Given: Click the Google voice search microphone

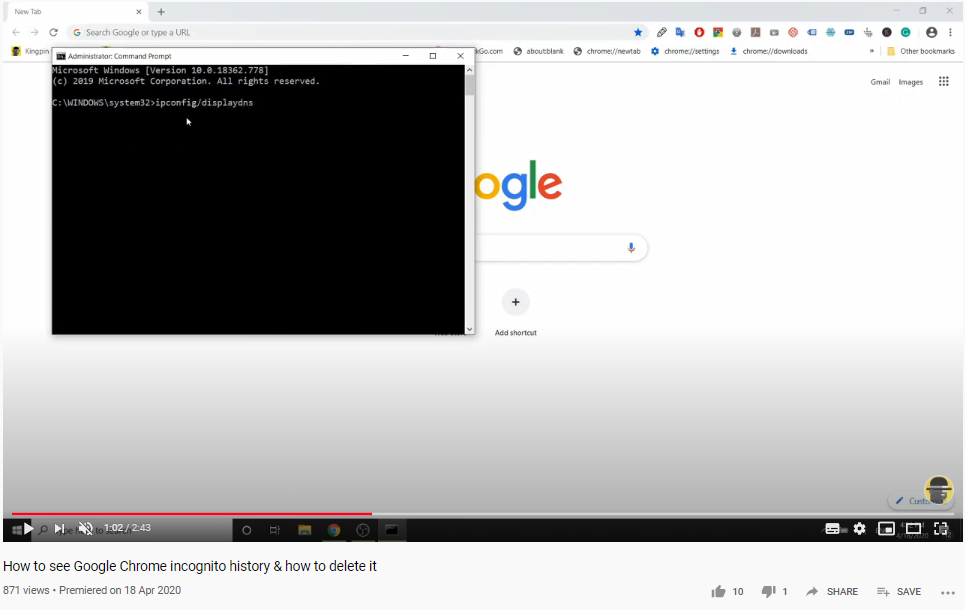Looking at the screenshot, I should pyautogui.click(x=631, y=247).
